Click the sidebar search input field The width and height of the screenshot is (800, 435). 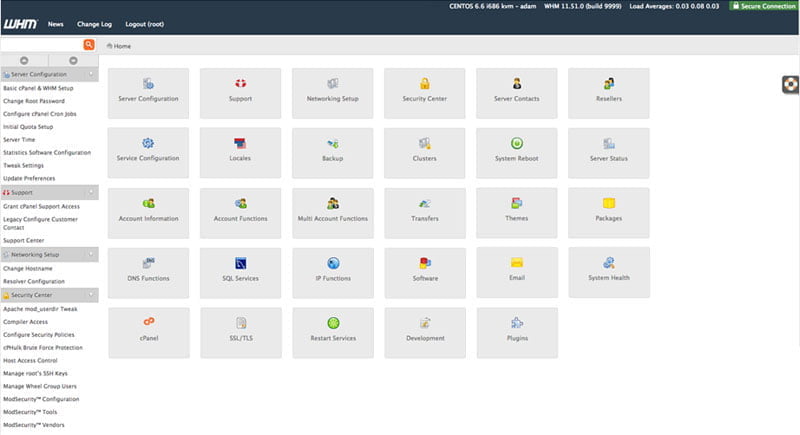40,45
